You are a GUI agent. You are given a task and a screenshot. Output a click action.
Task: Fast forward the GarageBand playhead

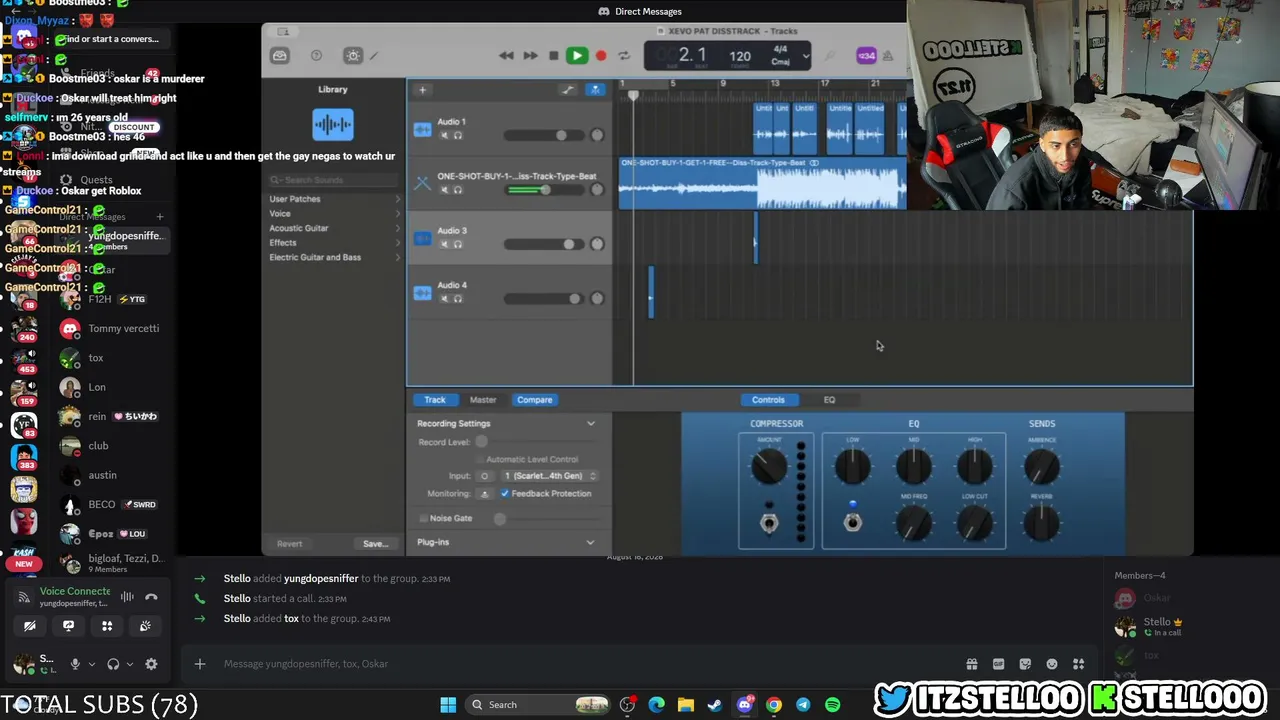pos(530,56)
